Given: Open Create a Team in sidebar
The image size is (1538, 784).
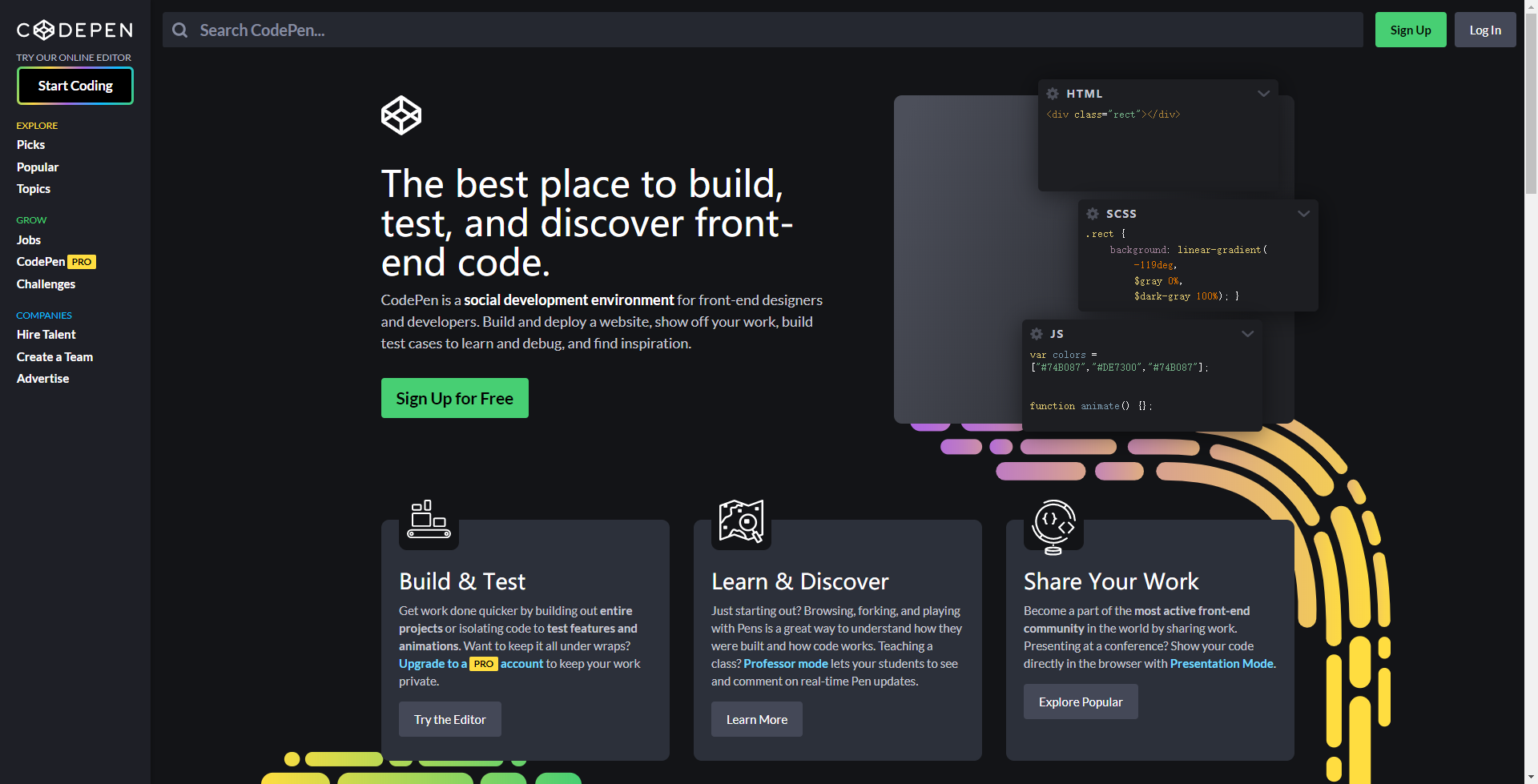Looking at the screenshot, I should coord(54,357).
